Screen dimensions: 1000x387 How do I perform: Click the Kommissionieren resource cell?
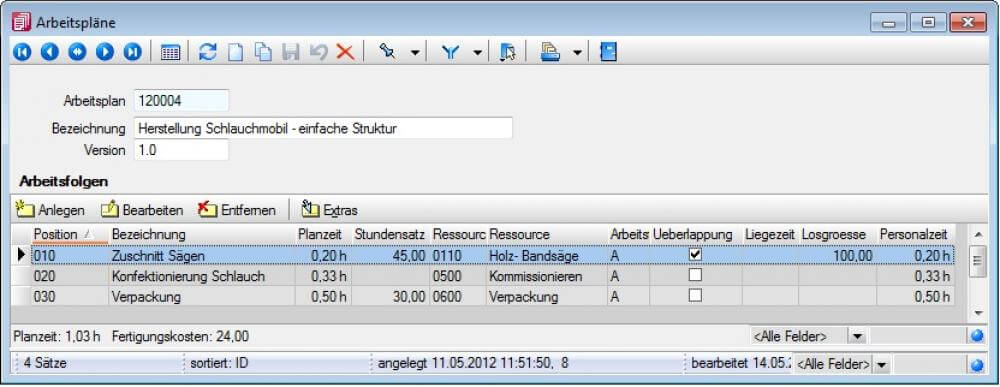pos(547,277)
